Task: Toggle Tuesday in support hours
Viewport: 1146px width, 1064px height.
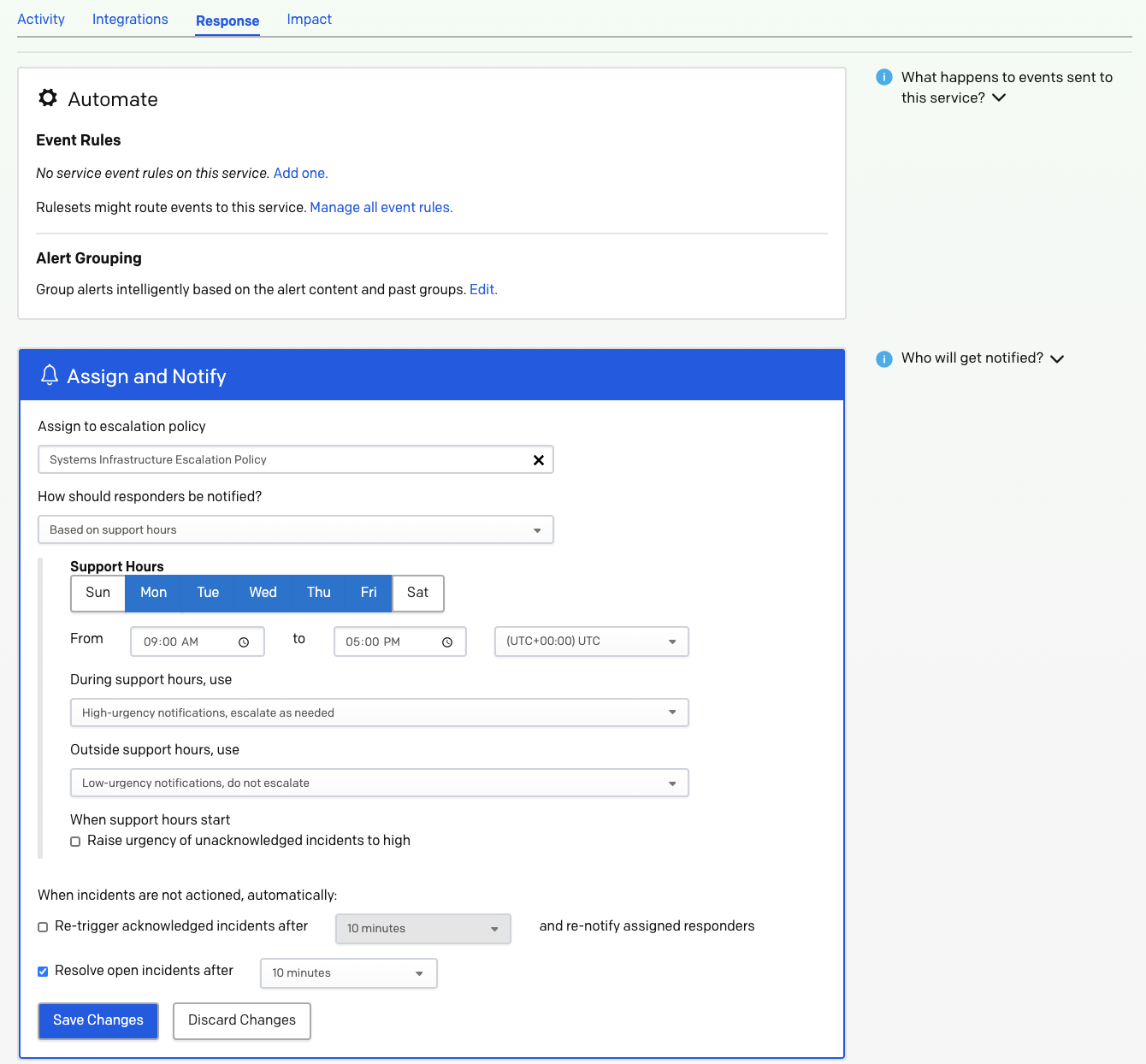Action: pyautogui.click(x=208, y=593)
